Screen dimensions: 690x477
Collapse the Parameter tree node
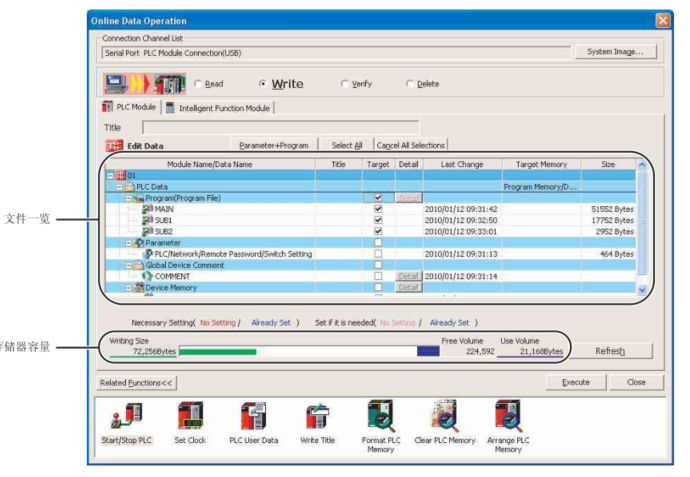coord(129,243)
